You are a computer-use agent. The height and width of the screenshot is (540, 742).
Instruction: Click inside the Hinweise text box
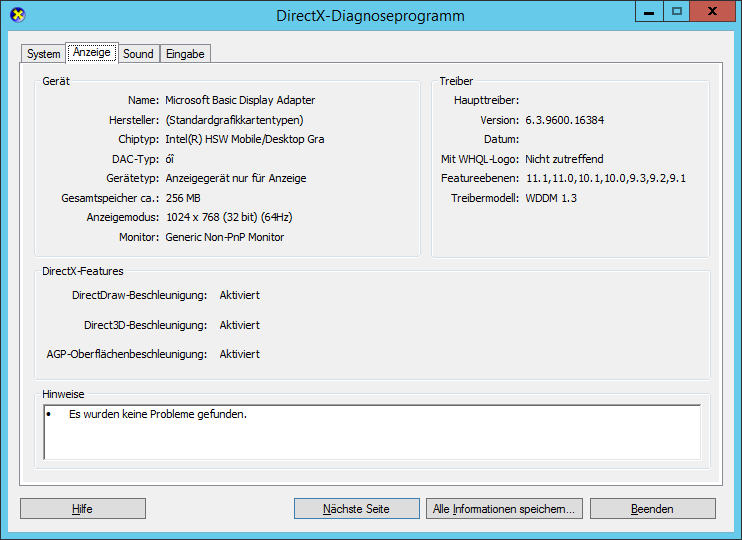[x=372, y=432]
